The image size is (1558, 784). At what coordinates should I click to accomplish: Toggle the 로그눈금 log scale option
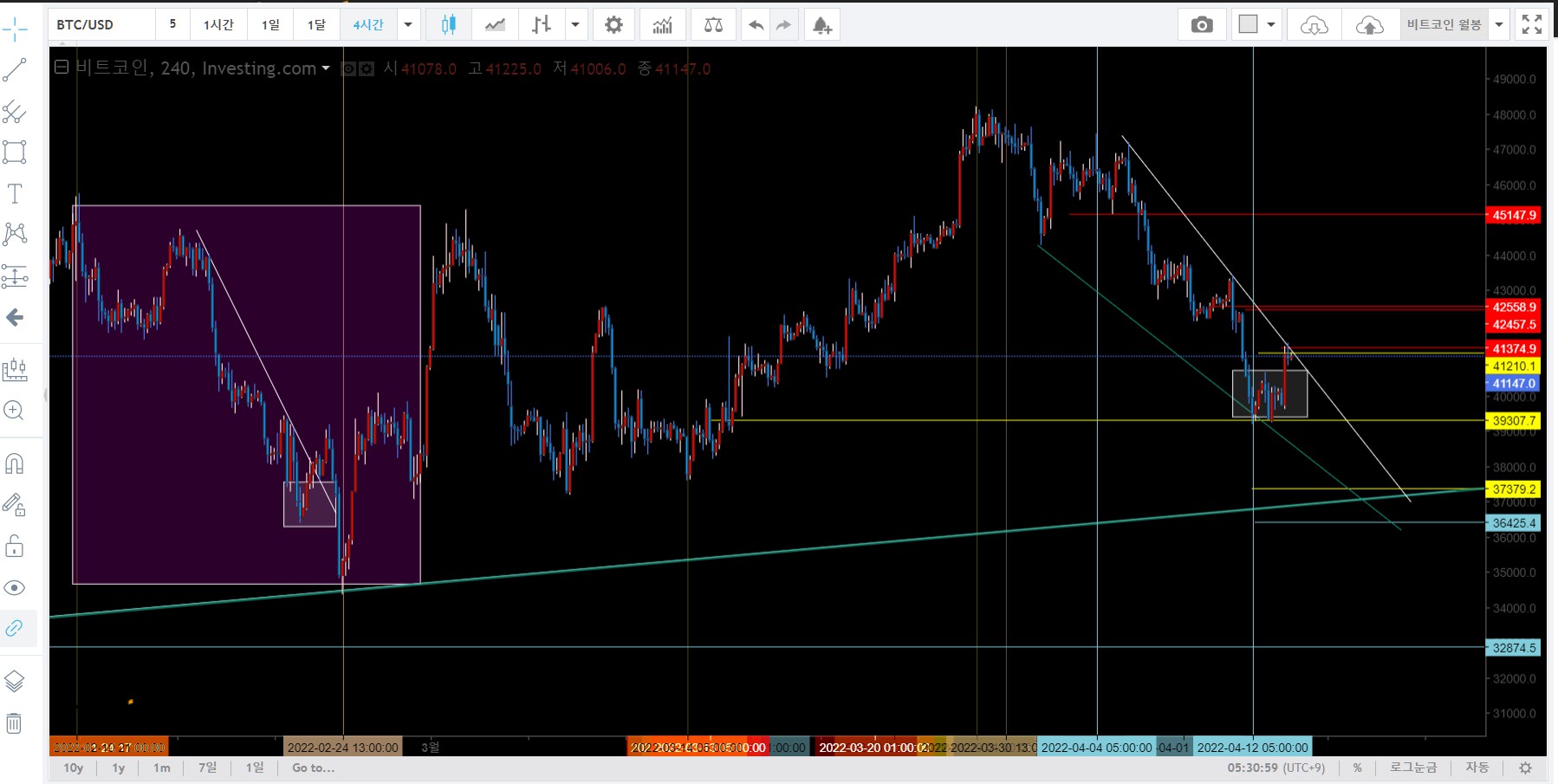point(1412,768)
